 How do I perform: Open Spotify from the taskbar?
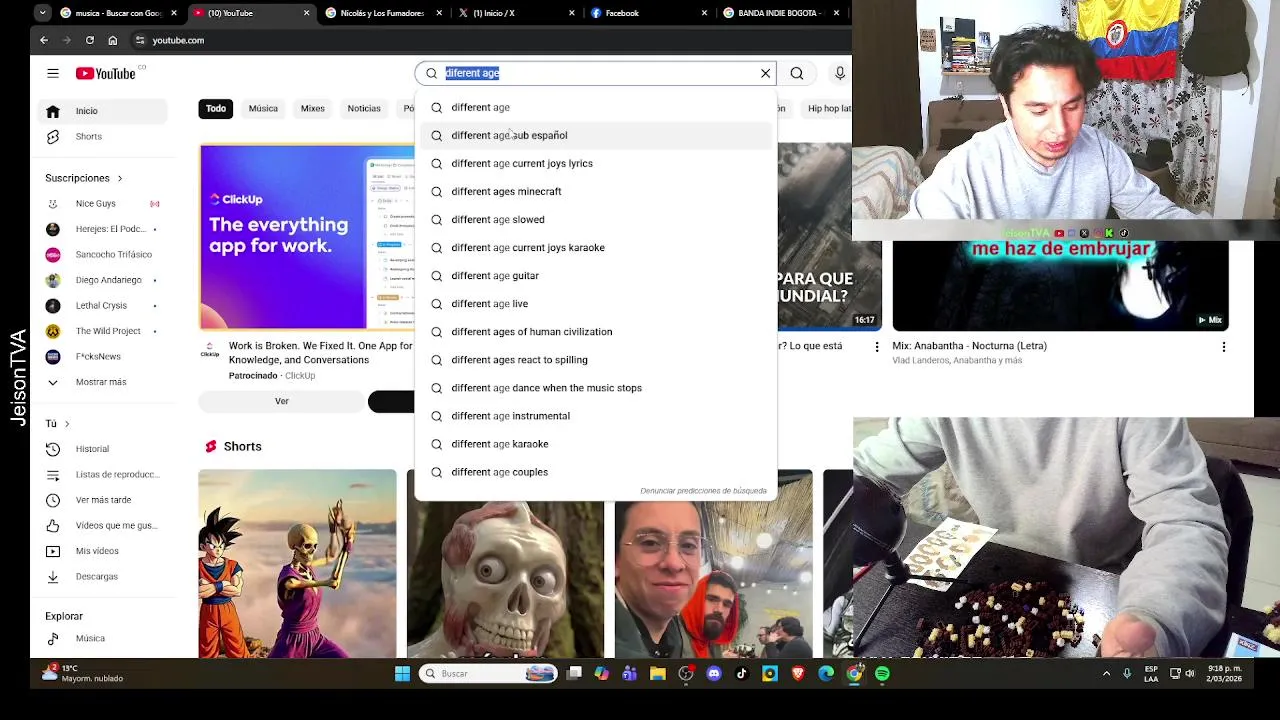click(882, 674)
